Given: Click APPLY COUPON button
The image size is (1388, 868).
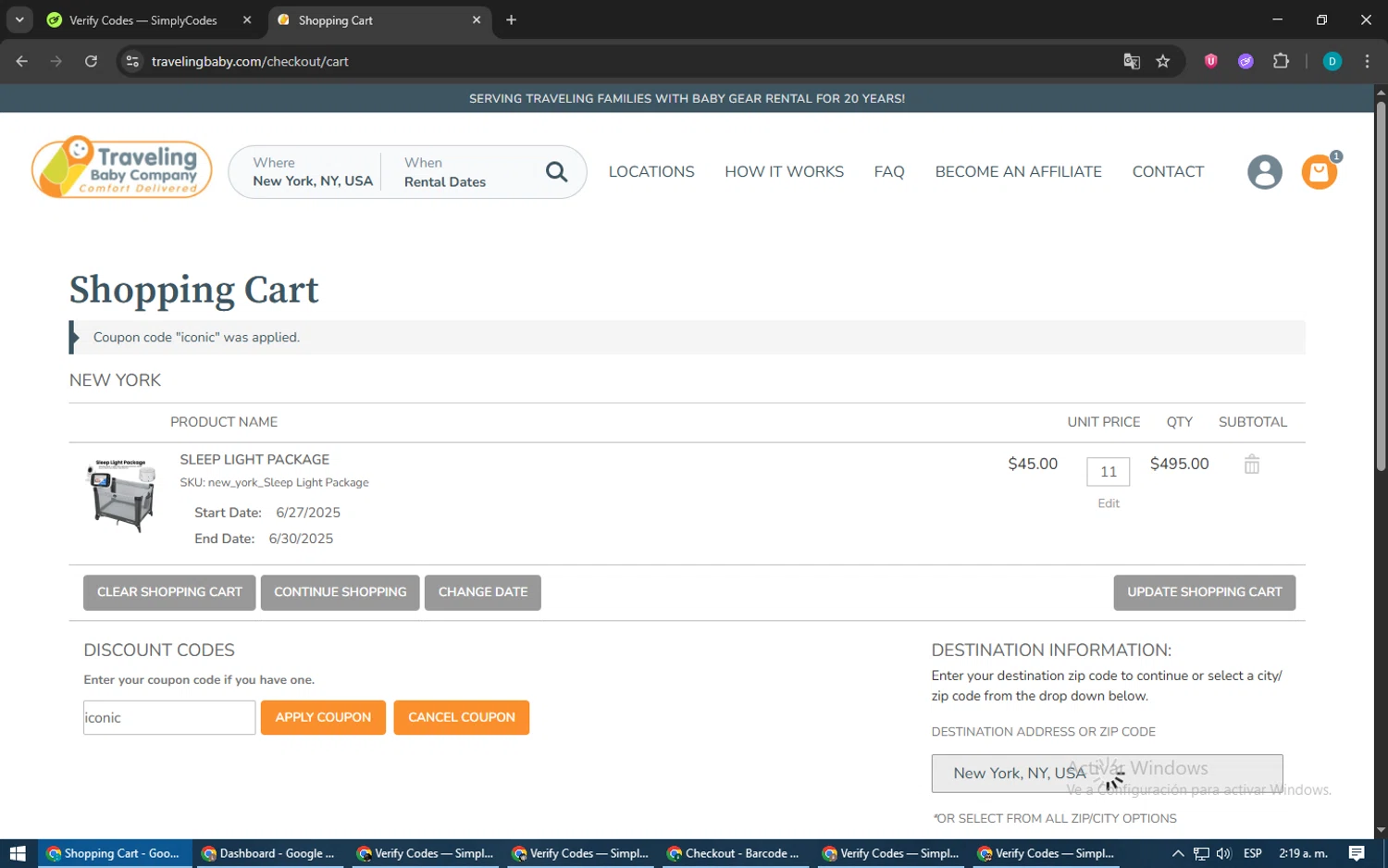Looking at the screenshot, I should point(323,717).
